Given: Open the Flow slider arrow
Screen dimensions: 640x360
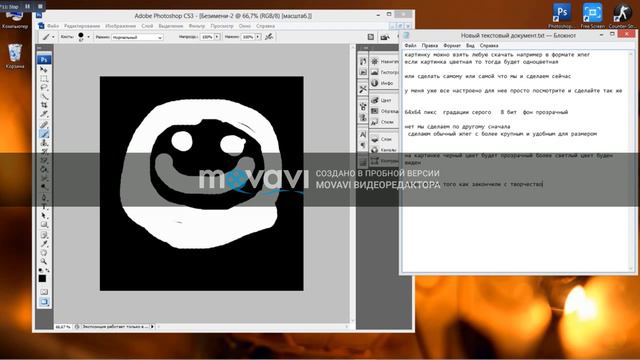Looking at the screenshot, I should pyautogui.click(x=258, y=37).
